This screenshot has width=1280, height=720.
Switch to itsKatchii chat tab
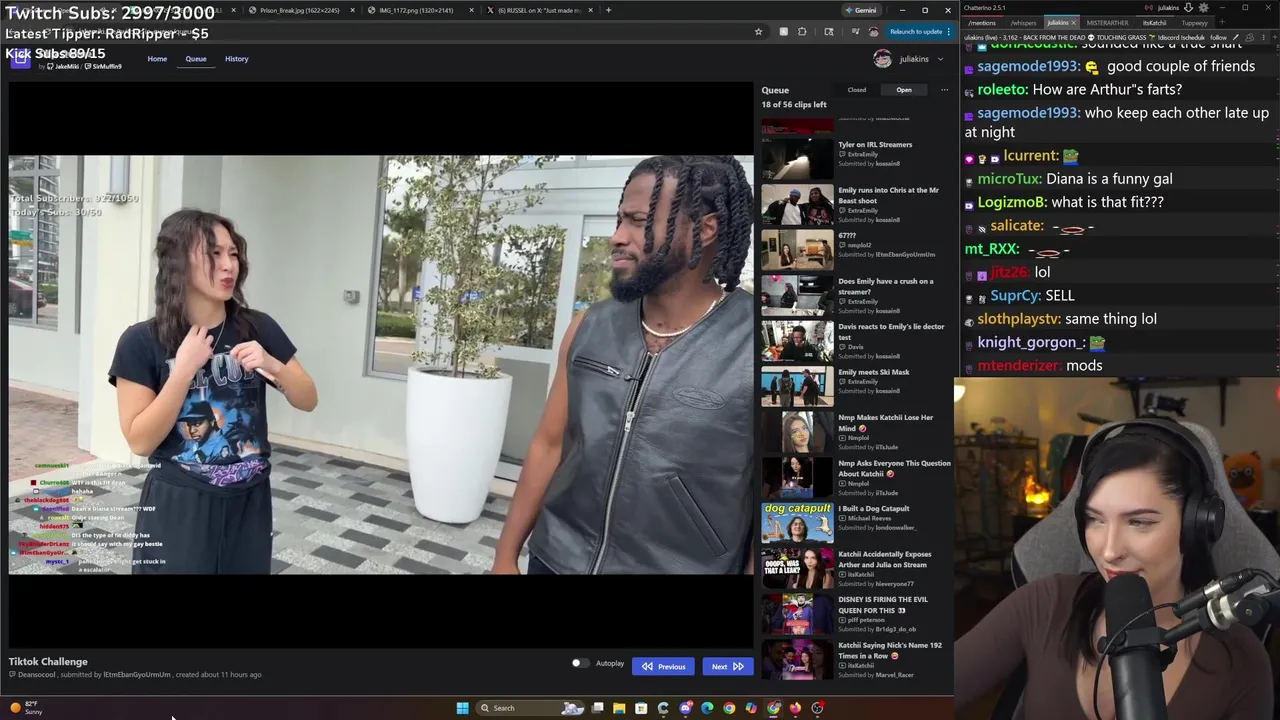pyautogui.click(x=1154, y=23)
